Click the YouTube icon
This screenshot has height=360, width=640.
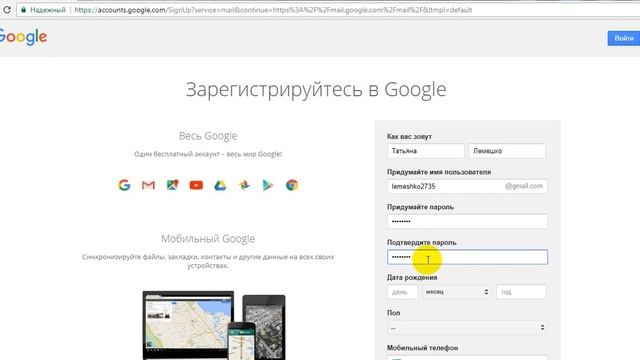[196, 185]
